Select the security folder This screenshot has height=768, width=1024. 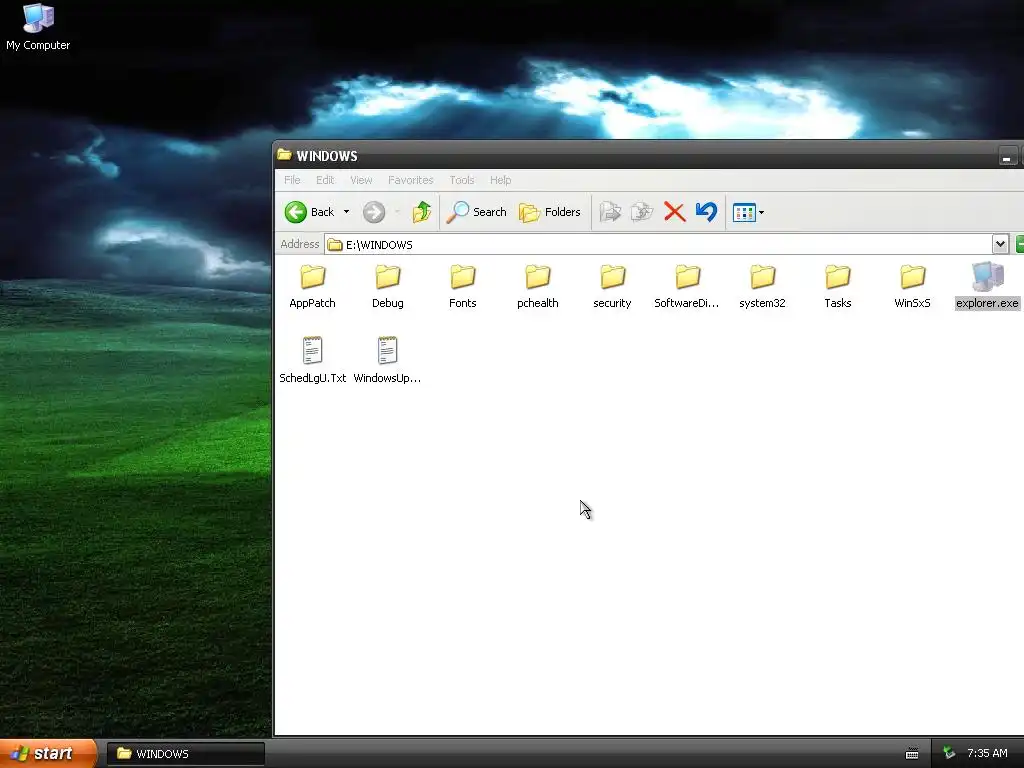point(612,287)
